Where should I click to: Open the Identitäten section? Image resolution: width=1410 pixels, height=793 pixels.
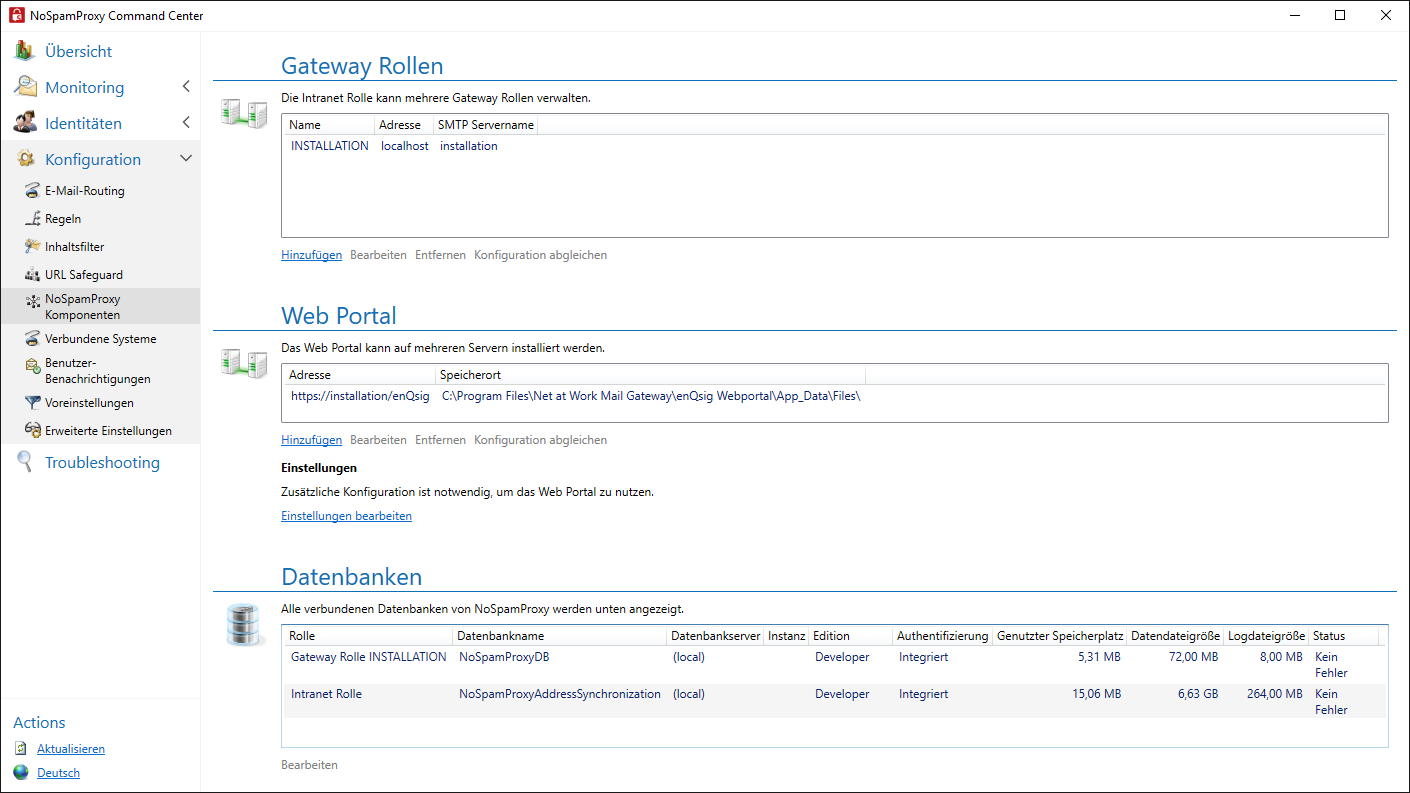pyautogui.click(x=83, y=123)
